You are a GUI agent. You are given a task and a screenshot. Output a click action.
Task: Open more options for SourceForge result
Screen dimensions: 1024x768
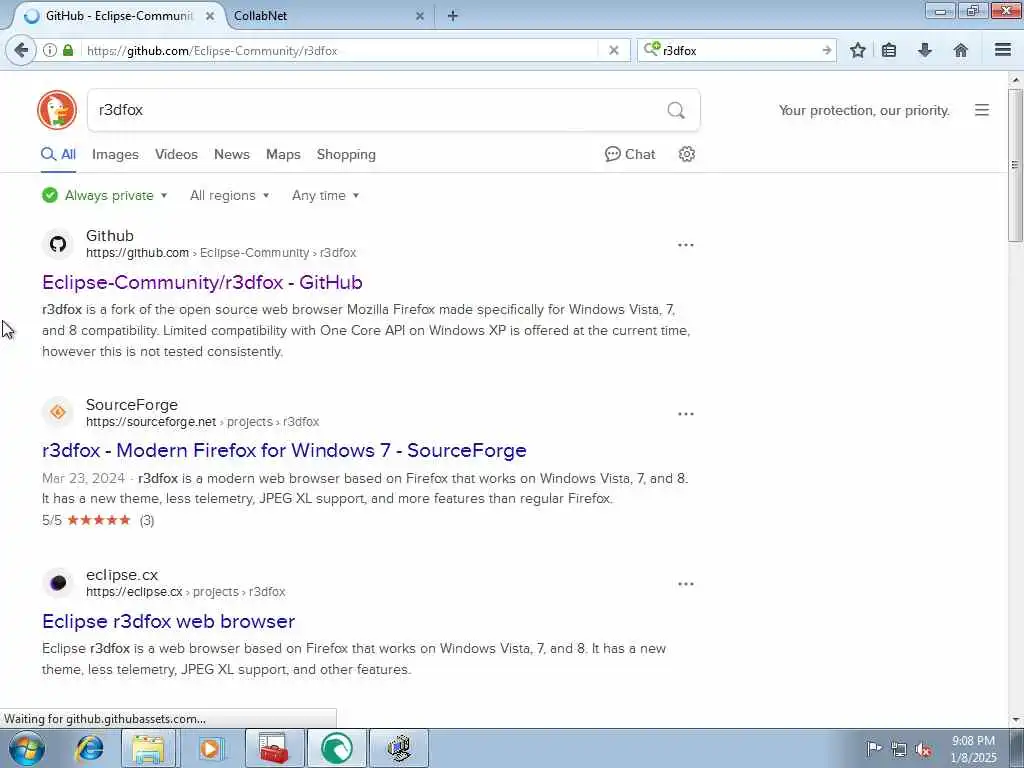(x=686, y=414)
